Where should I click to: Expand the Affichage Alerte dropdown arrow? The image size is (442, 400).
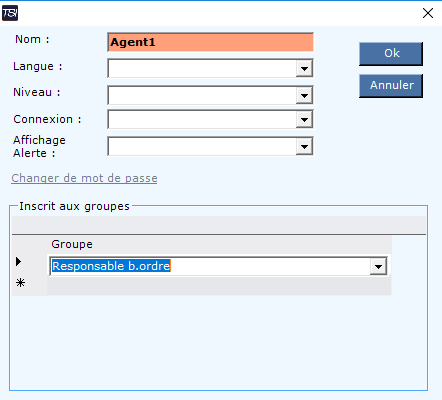(x=304, y=147)
